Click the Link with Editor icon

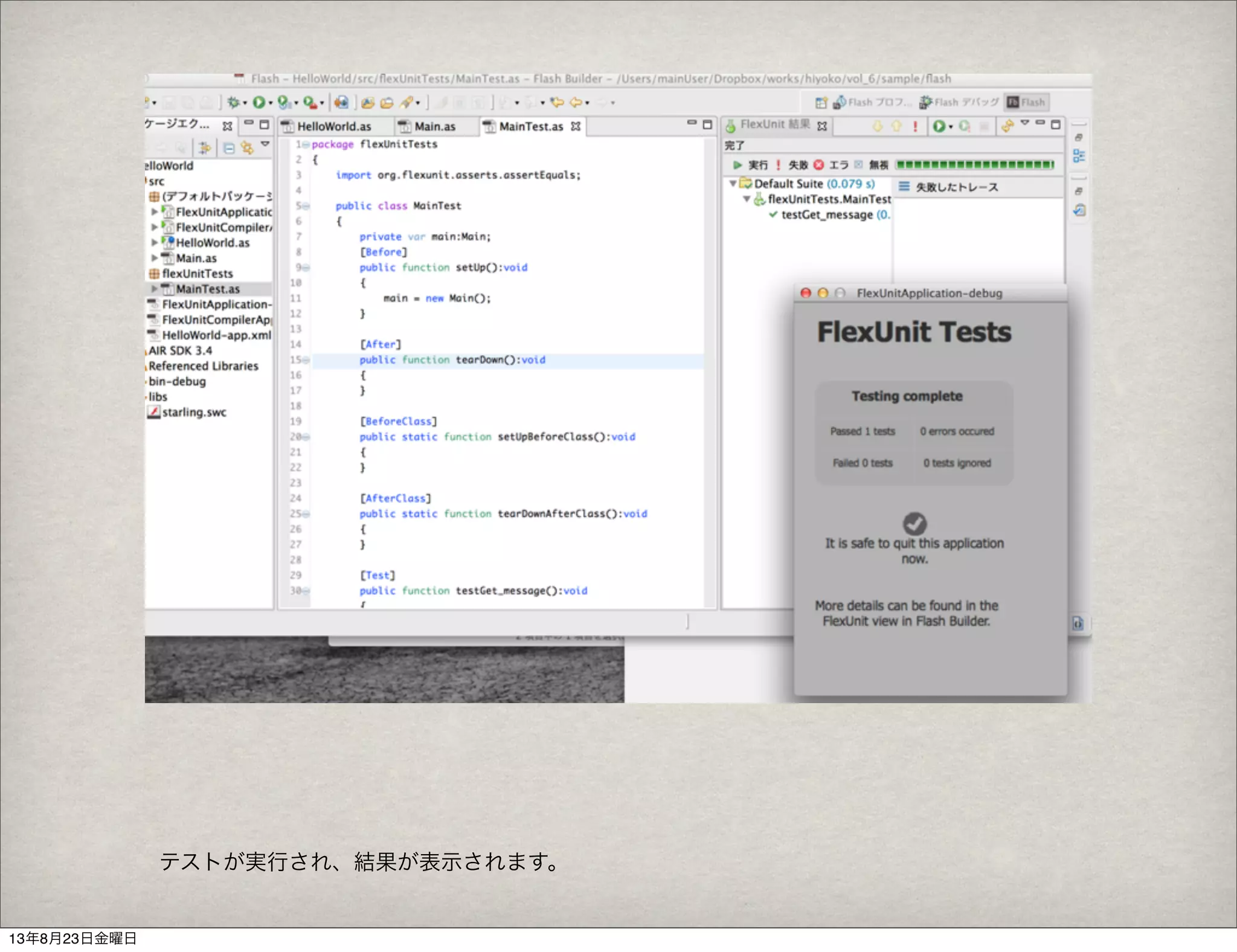click(246, 148)
